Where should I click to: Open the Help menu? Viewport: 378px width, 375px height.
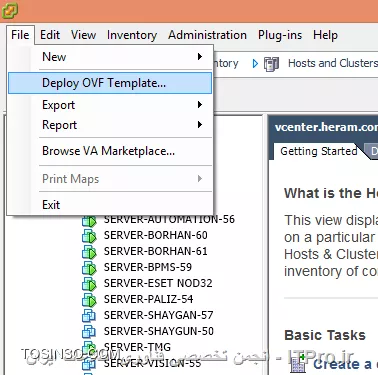[x=325, y=35]
